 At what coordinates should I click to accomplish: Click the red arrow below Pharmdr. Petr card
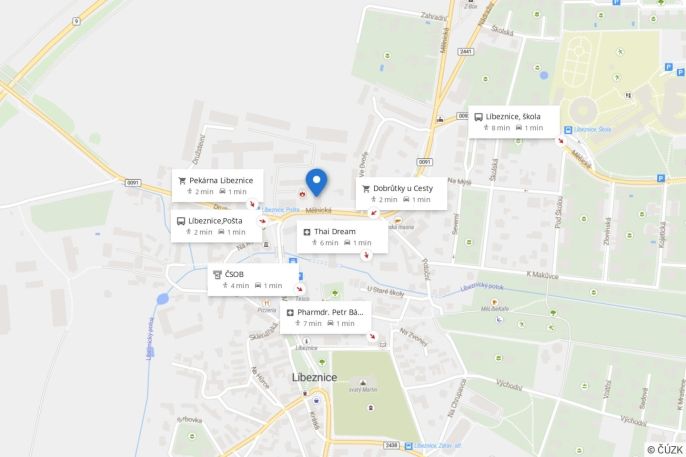coord(372,336)
